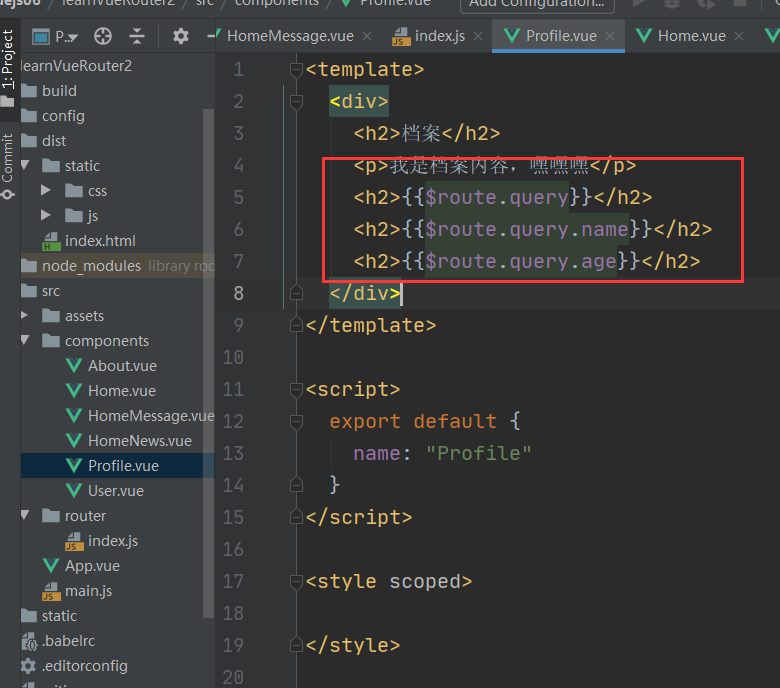780x688 pixels.
Task: Expand the js folder arrow
Action: click(x=46, y=215)
